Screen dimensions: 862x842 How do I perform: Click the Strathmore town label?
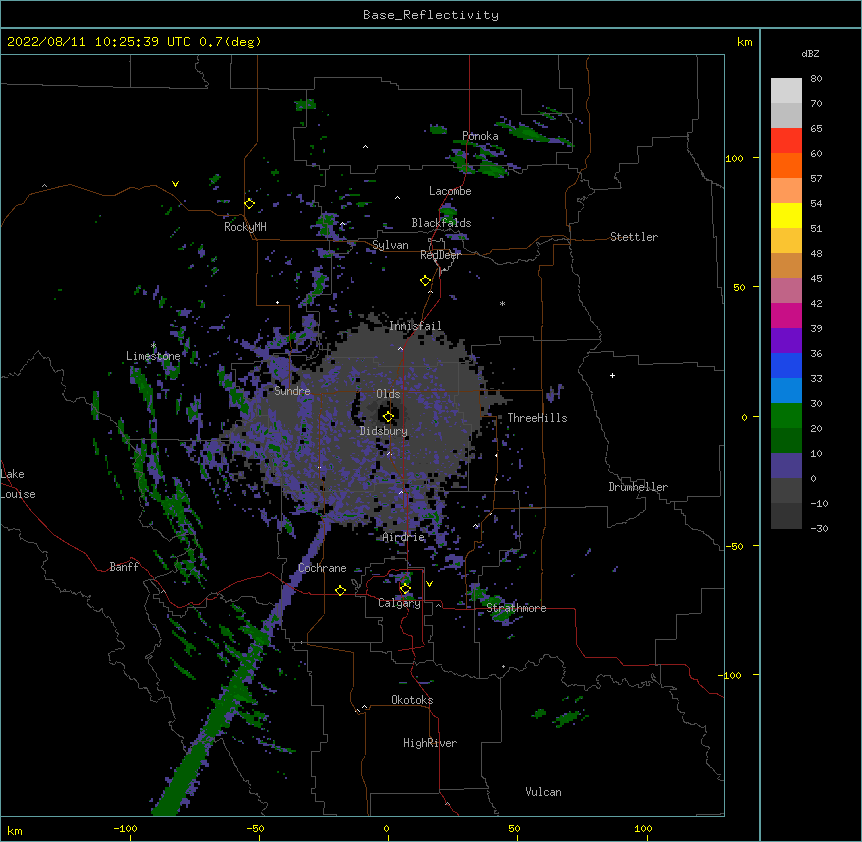click(x=516, y=608)
